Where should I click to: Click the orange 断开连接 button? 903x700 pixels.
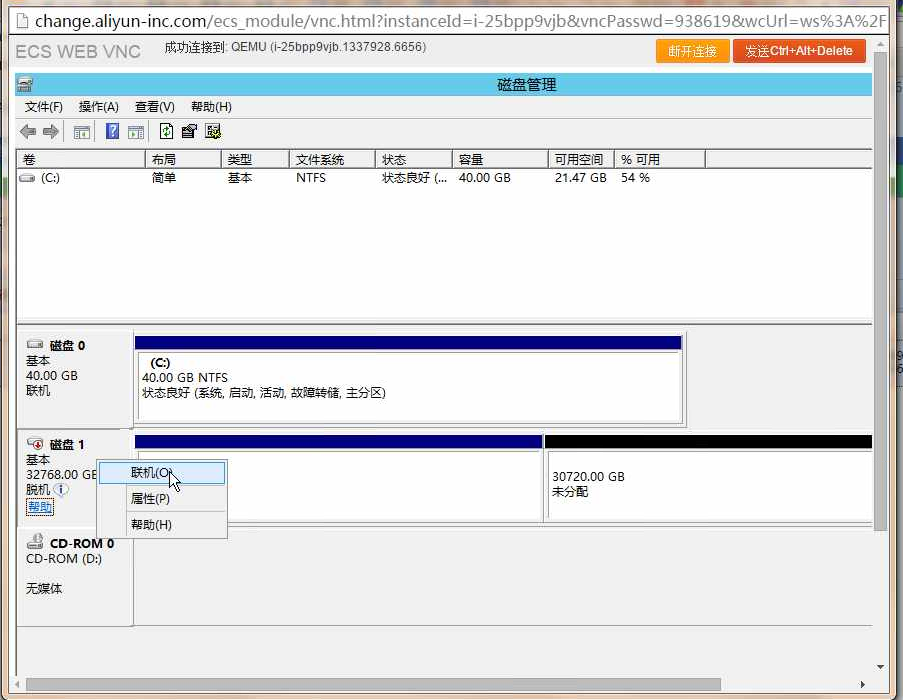click(692, 51)
